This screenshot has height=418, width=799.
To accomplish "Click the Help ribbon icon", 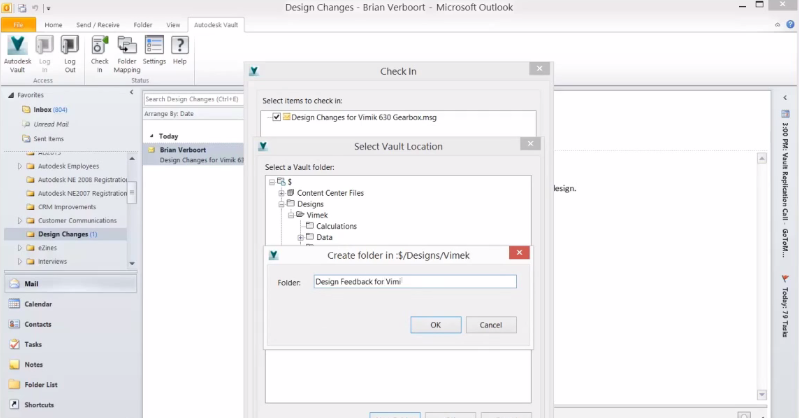I will coord(179,50).
